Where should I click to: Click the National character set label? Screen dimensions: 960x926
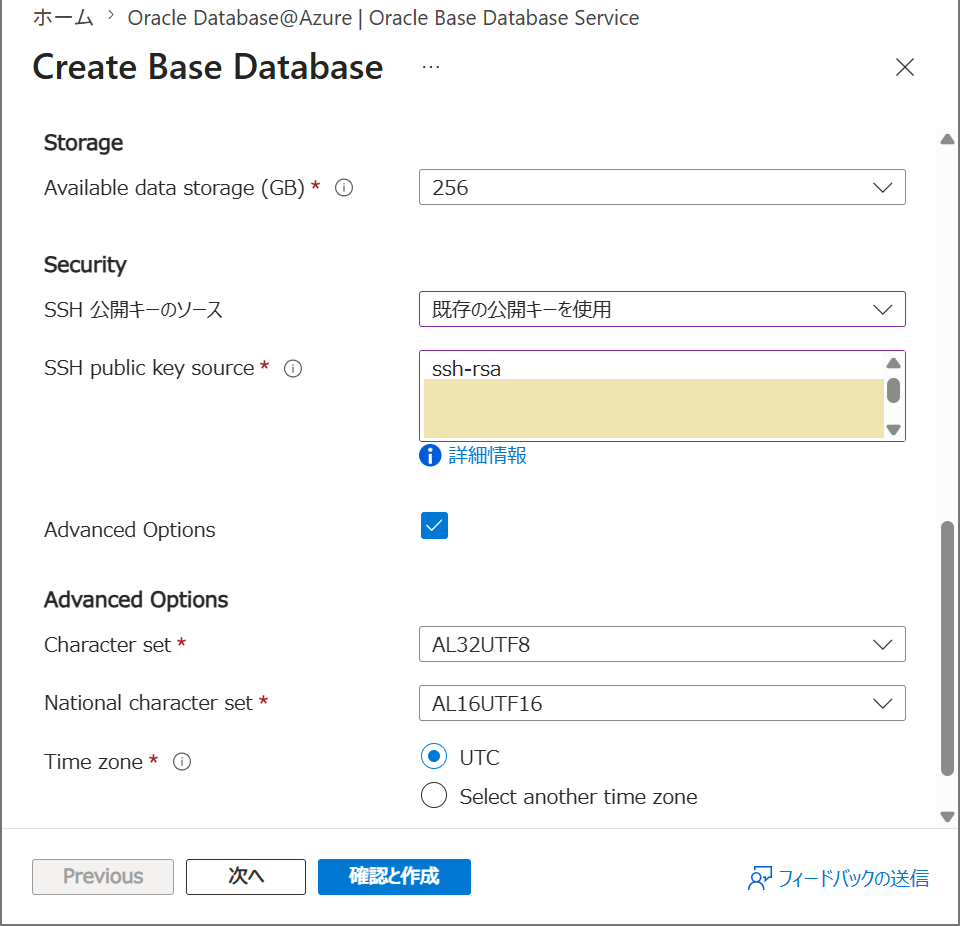pos(148,703)
